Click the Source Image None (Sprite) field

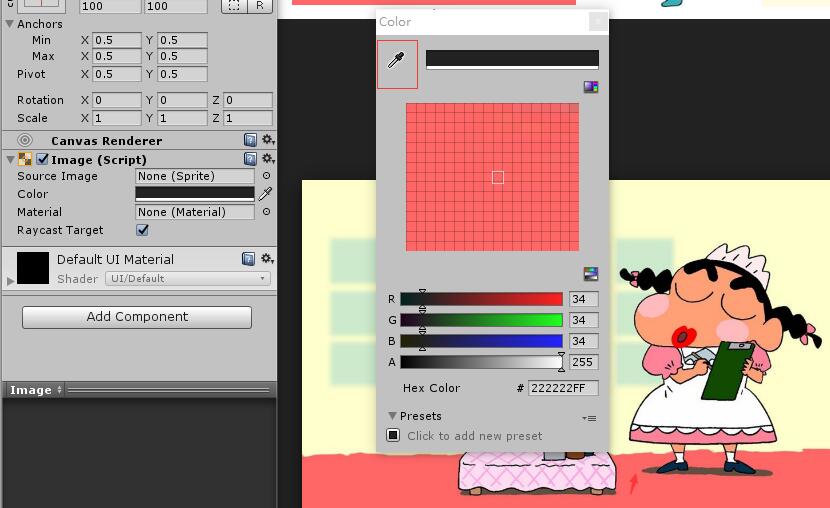195,176
